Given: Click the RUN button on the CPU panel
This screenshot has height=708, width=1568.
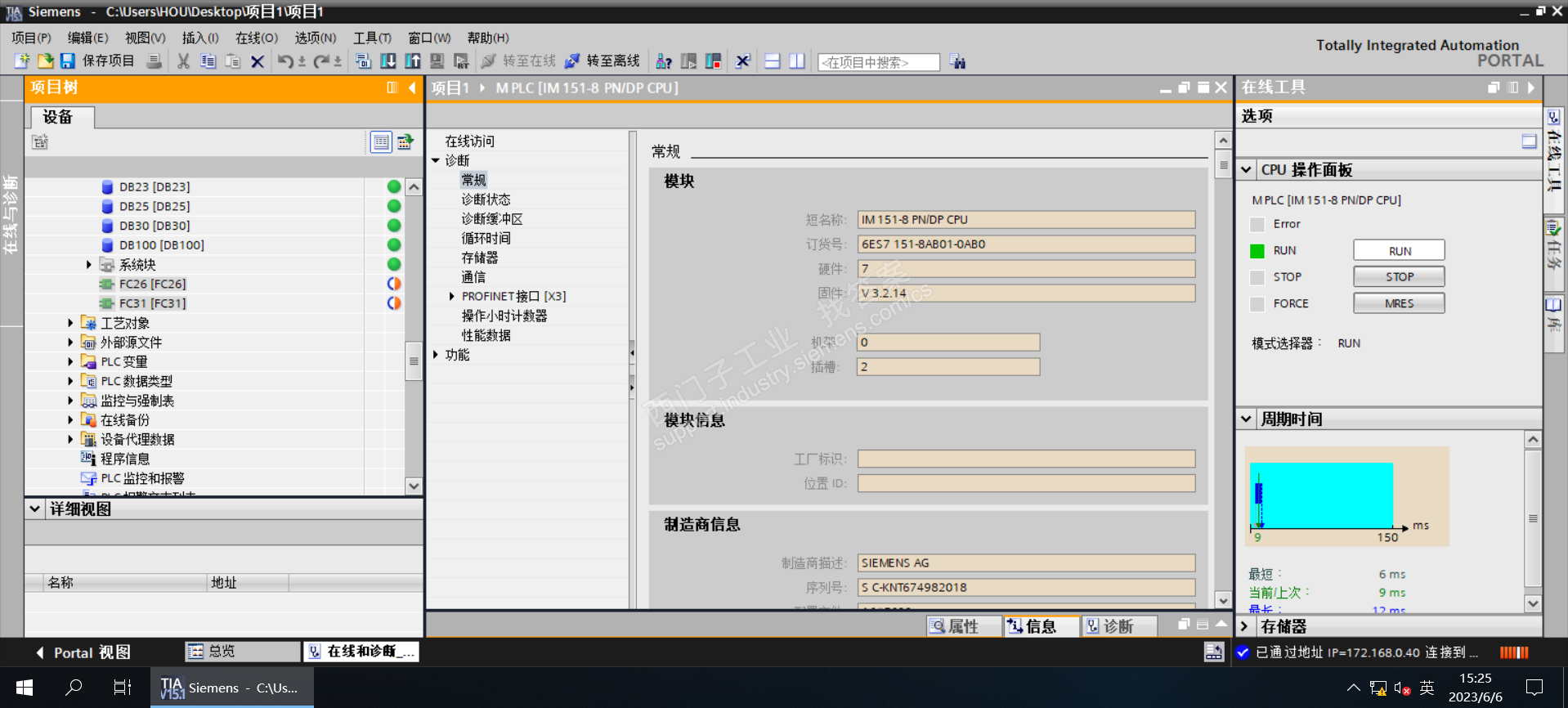Looking at the screenshot, I should (x=1399, y=251).
